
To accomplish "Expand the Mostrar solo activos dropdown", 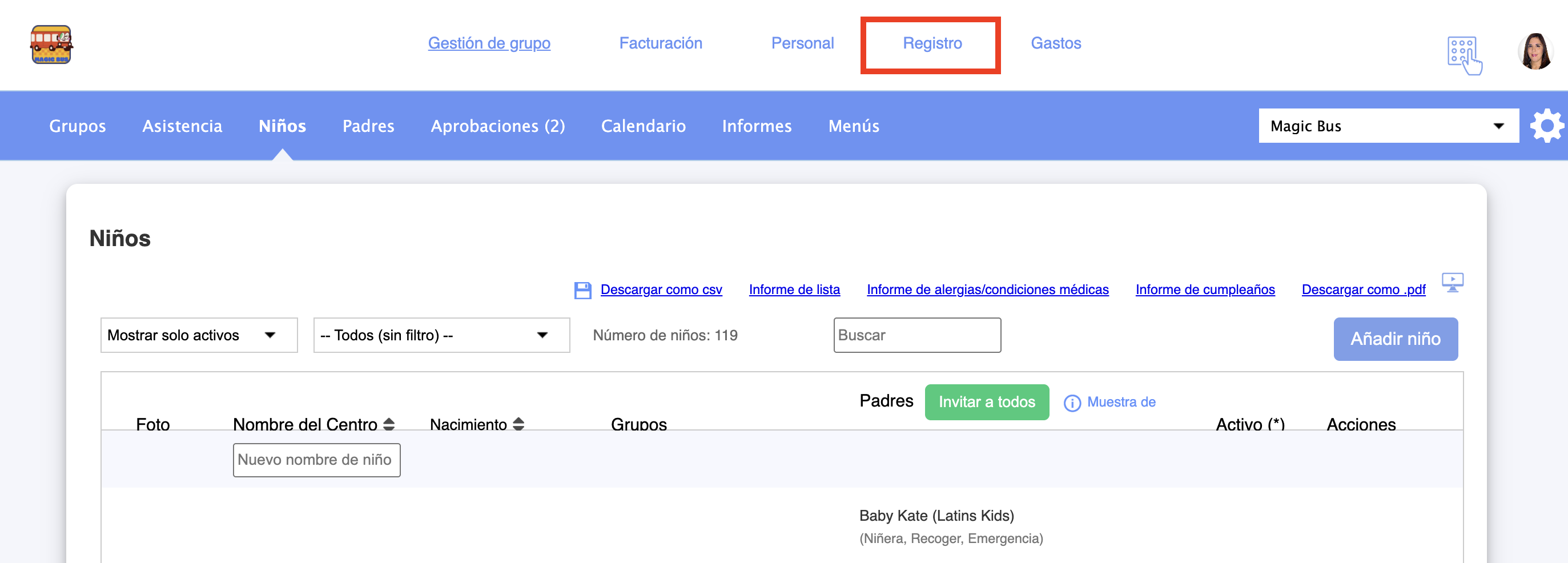I will [x=199, y=335].
